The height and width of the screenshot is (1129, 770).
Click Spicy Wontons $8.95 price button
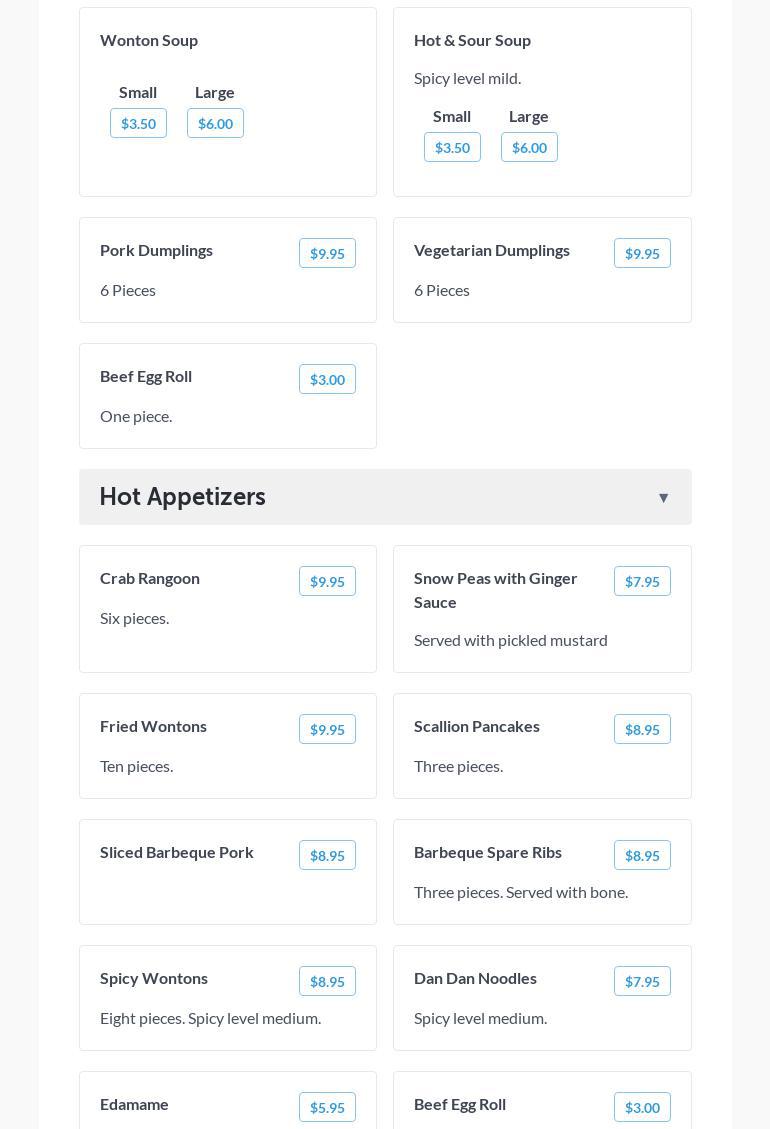pyautogui.click(x=327, y=982)
